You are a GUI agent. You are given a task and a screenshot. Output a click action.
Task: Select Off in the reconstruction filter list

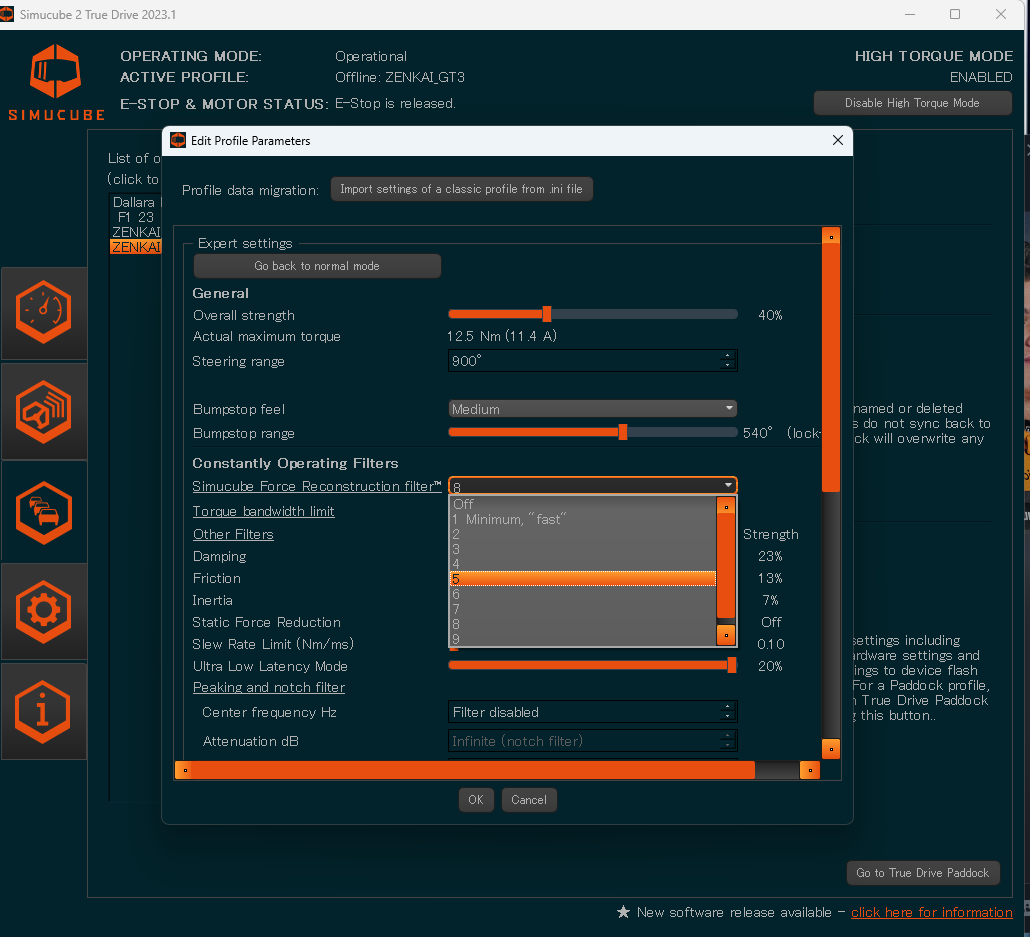coord(583,504)
